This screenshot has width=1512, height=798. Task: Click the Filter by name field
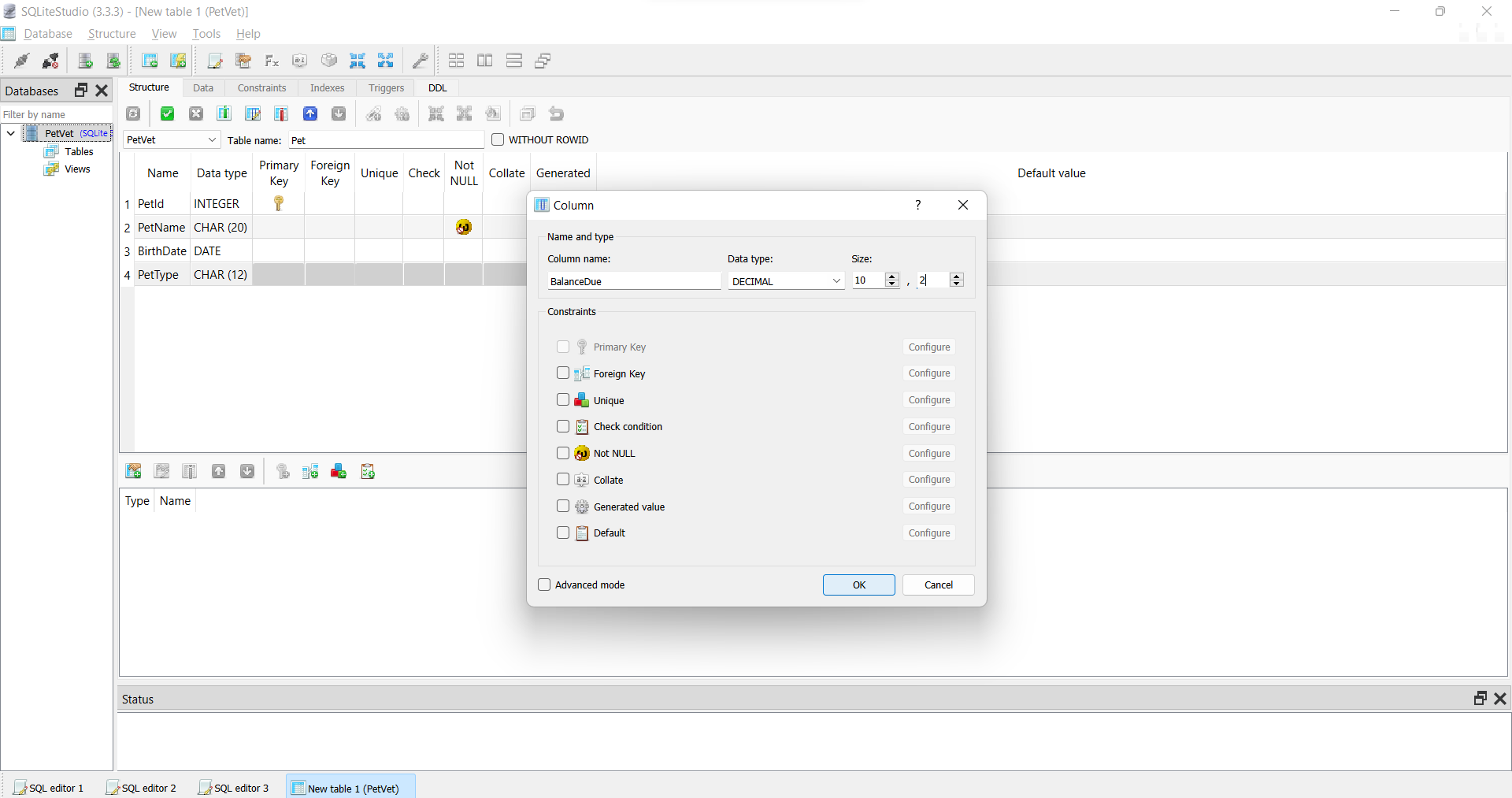57,114
